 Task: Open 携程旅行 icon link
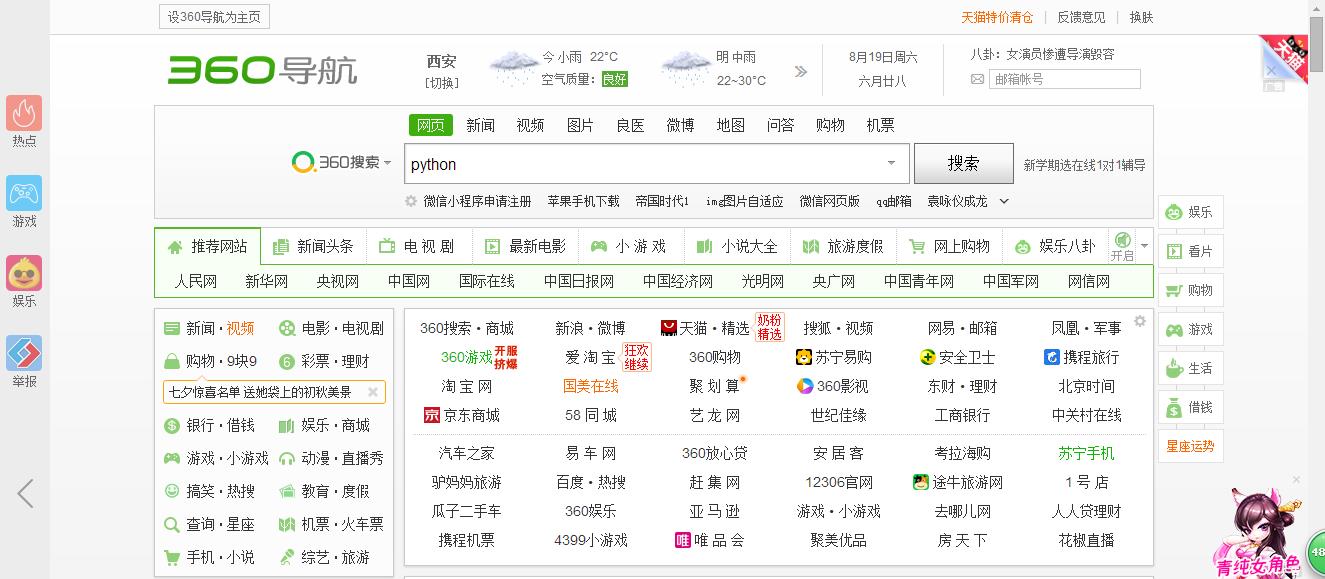[1052, 357]
